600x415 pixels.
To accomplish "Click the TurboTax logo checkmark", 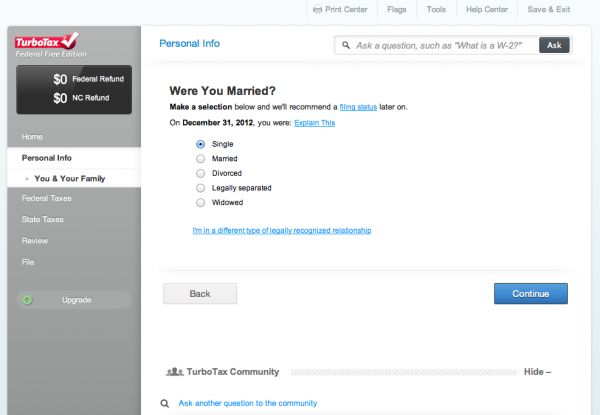I will click(x=70, y=40).
